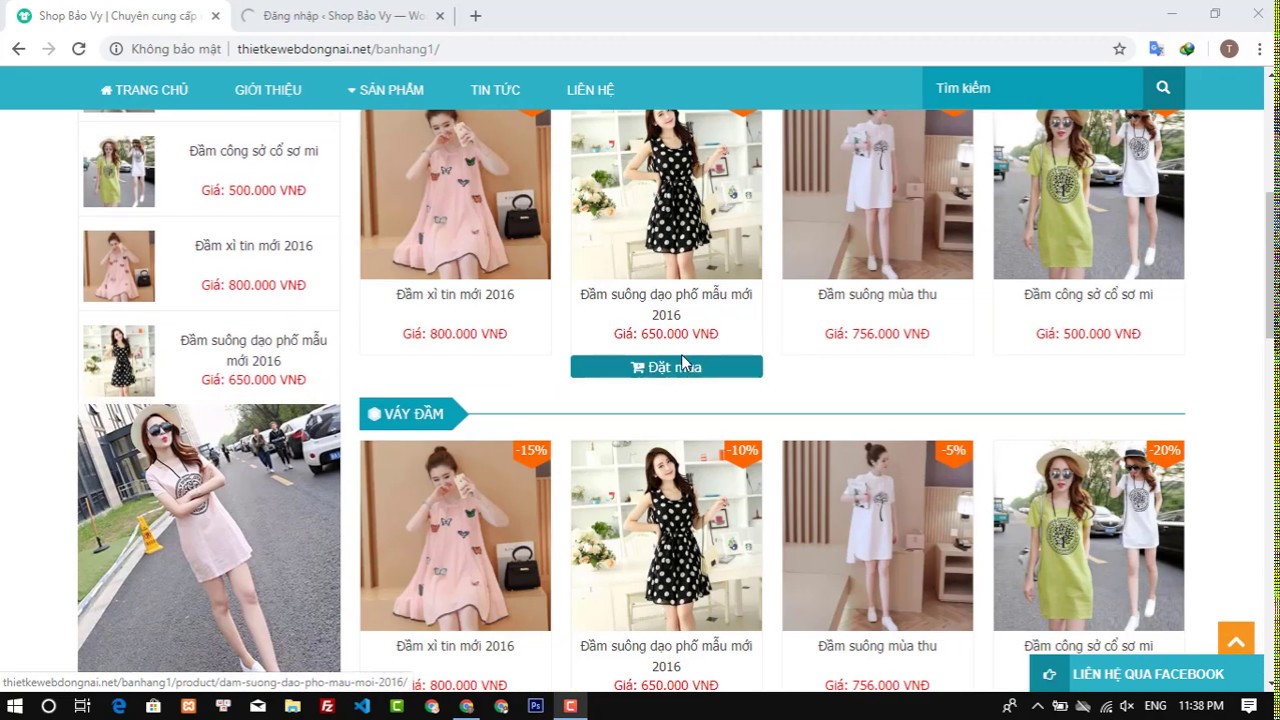The image size is (1280, 720).
Task: Open Chrome's three-dot menu
Action: tap(1259, 49)
